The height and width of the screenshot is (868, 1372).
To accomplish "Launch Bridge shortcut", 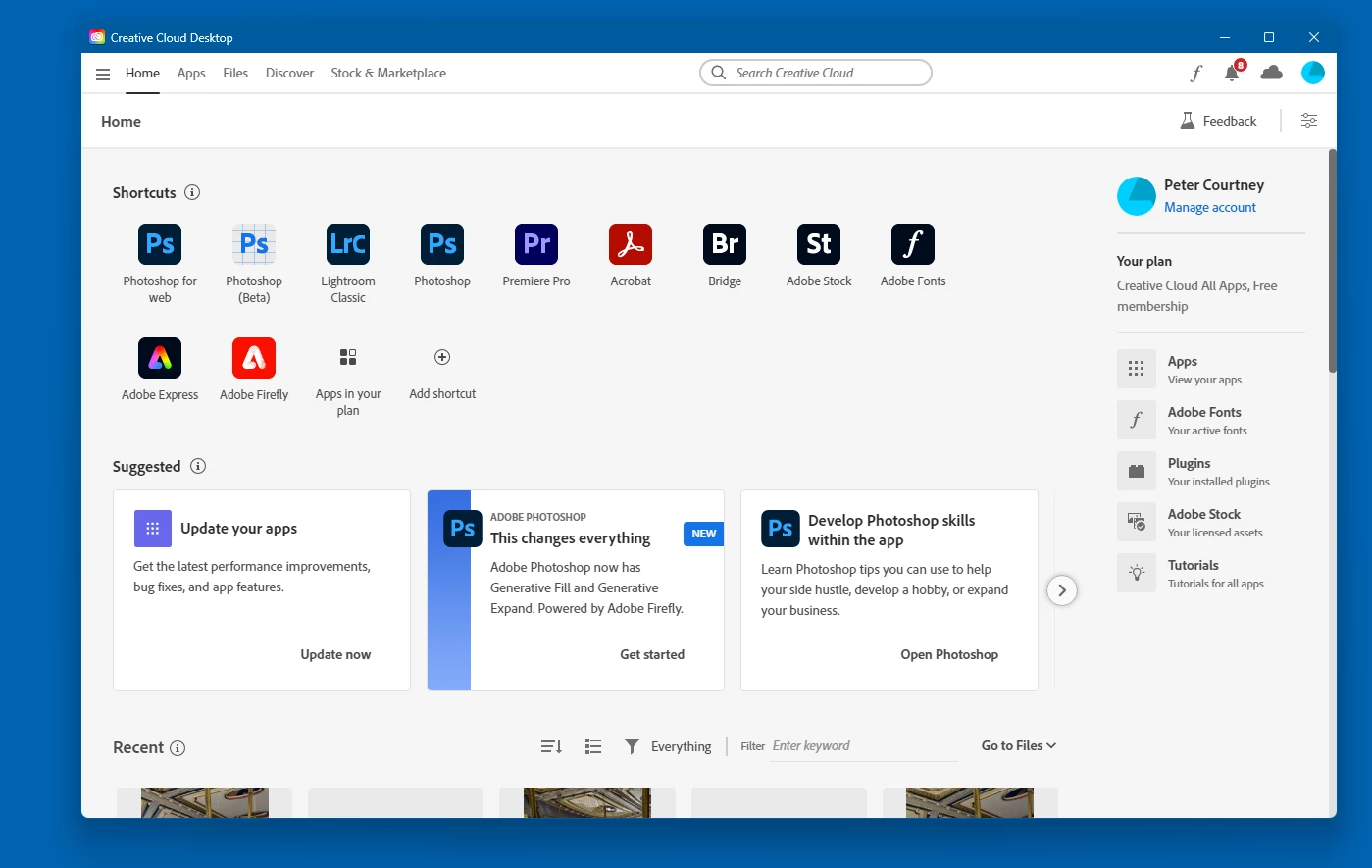I will coord(725,244).
